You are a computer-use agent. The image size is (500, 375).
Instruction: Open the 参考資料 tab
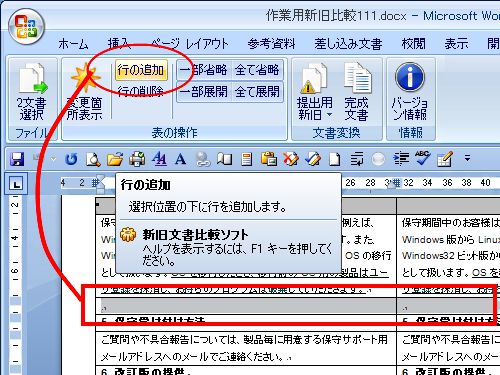point(271,43)
